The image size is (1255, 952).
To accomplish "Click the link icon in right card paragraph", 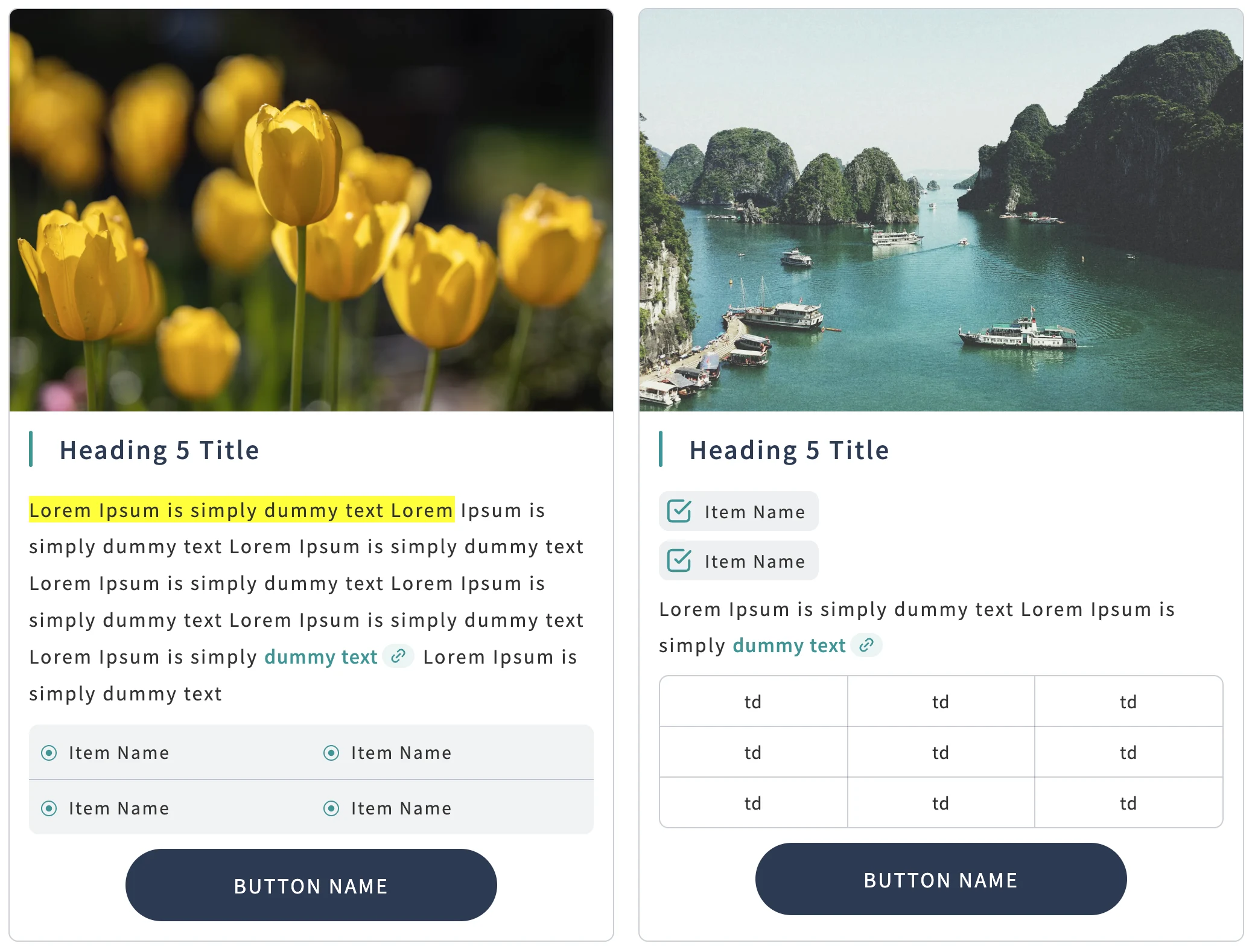I will point(866,645).
